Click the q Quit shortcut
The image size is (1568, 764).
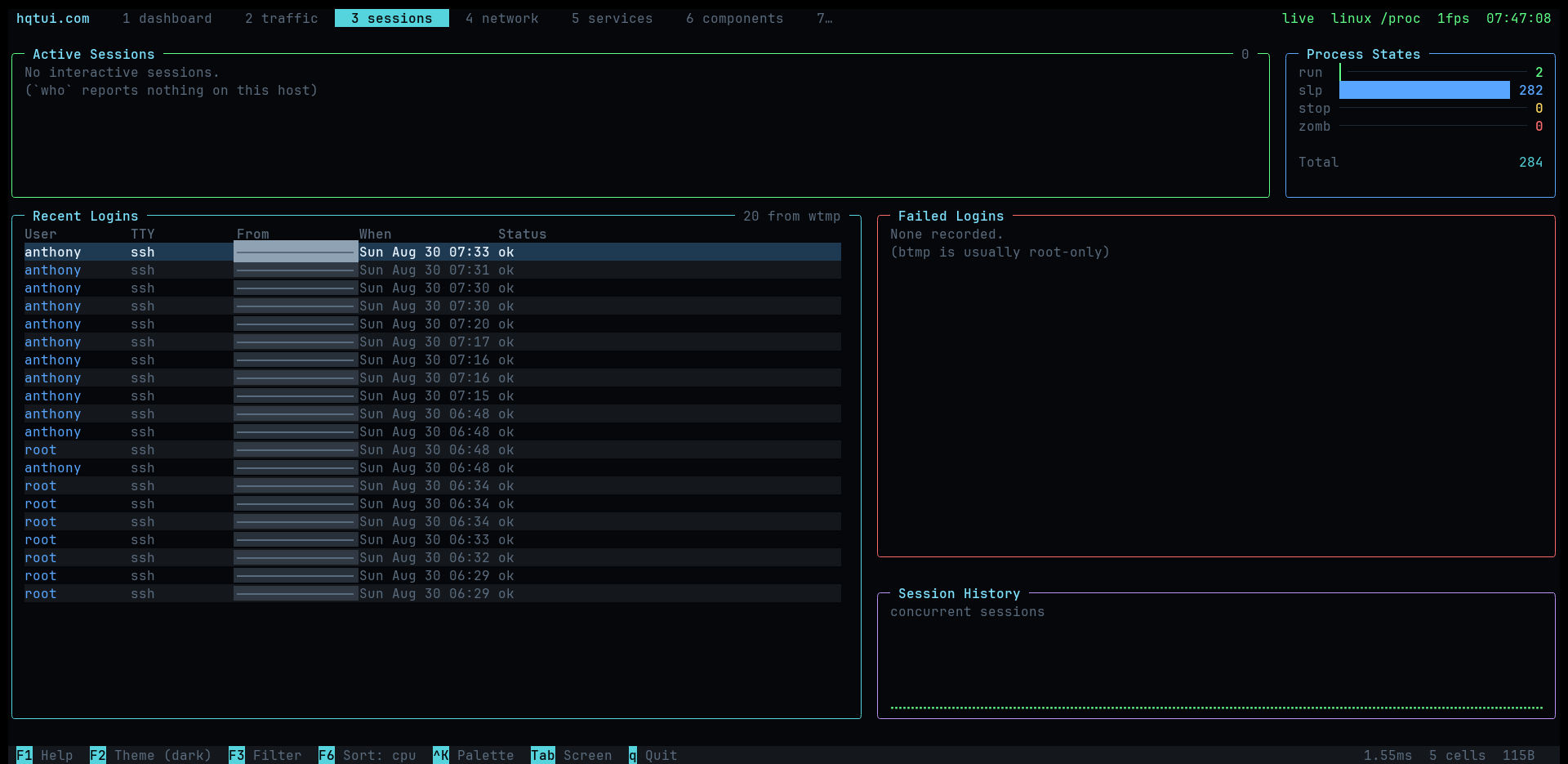[653, 755]
